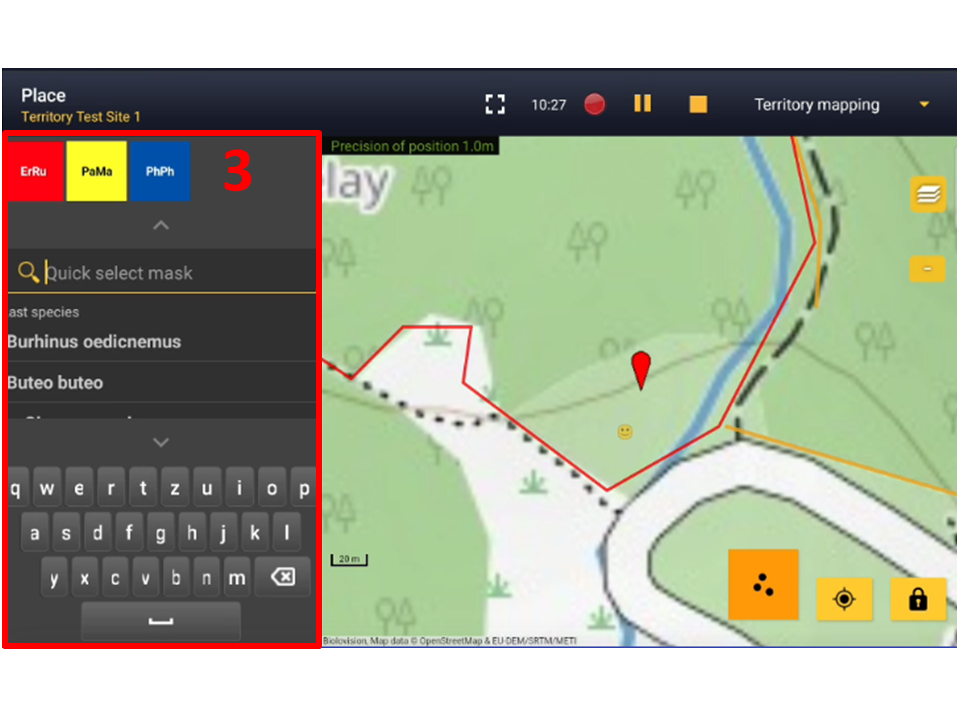Tap the orange three-dots button

tap(763, 584)
